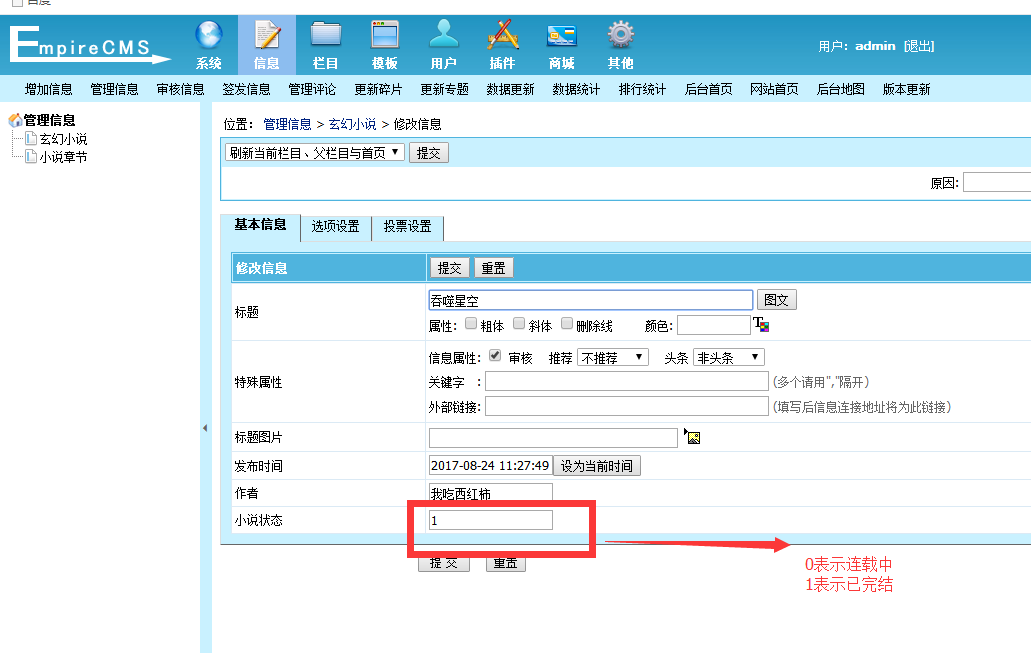Enable the 粗体 bold checkbox
Screen dimensions: 1031x653
point(472,324)
